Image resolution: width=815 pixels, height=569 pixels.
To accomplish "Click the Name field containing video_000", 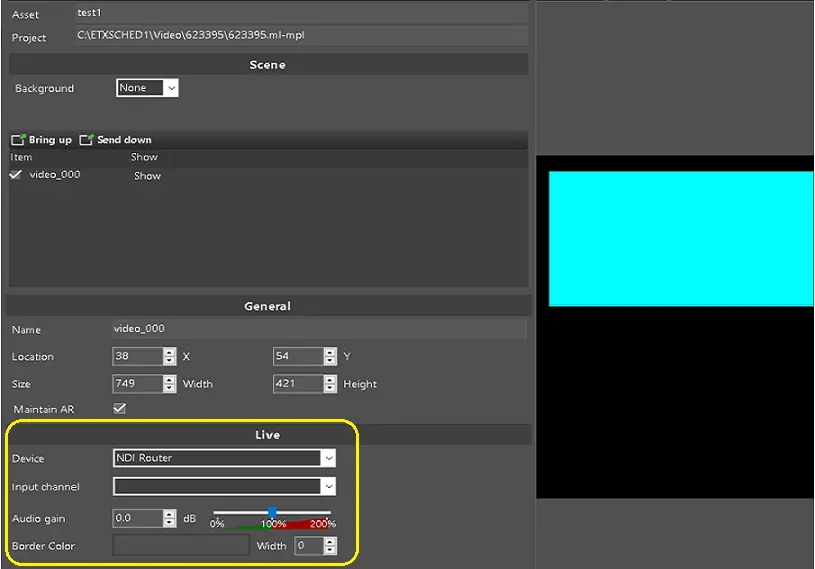I will [318, 329].
